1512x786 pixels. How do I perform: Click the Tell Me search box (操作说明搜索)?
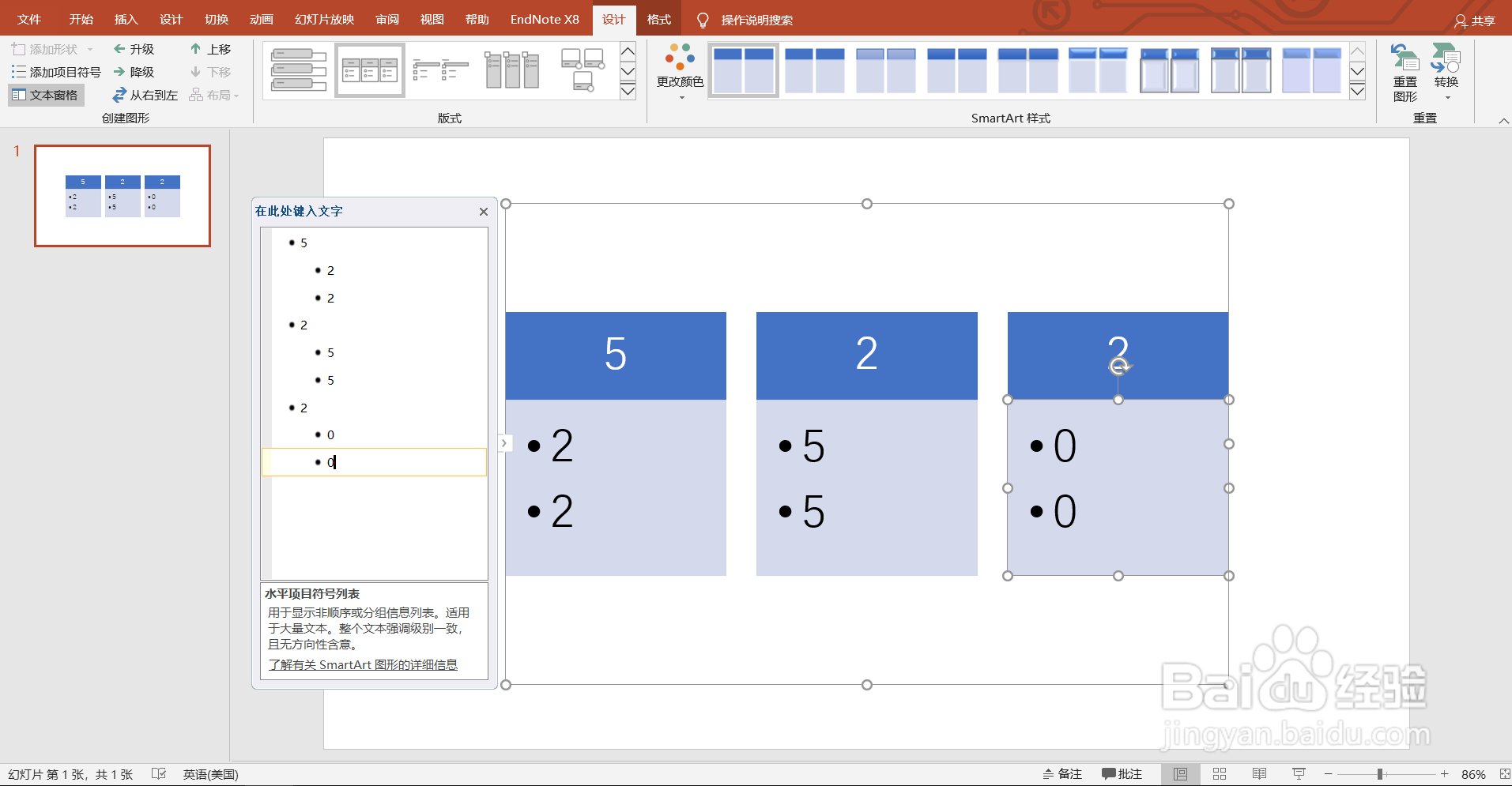point(756,20)
